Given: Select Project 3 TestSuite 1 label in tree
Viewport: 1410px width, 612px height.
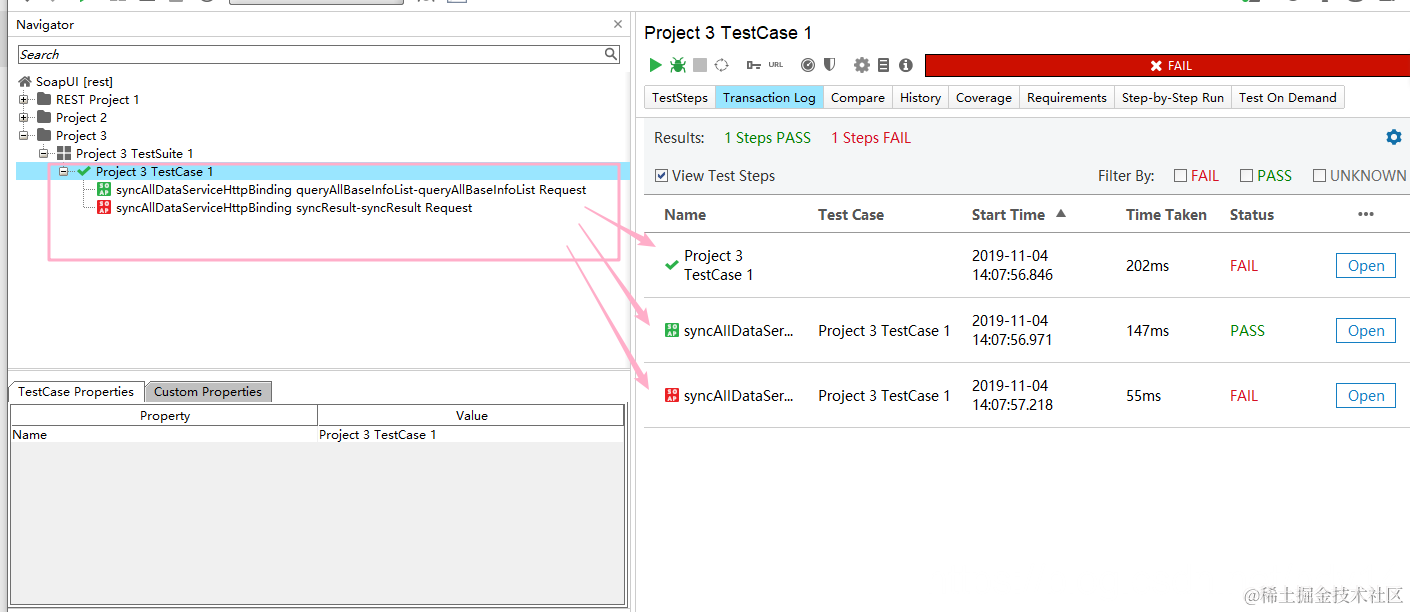Looking at the screenshot, I should (134, 153).
